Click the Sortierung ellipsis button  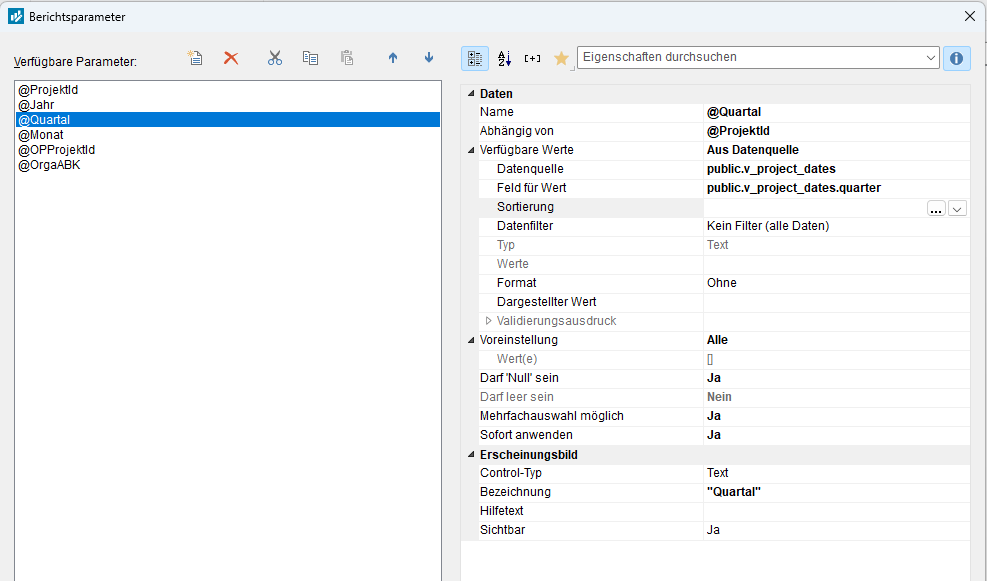(x=936, y=208)
